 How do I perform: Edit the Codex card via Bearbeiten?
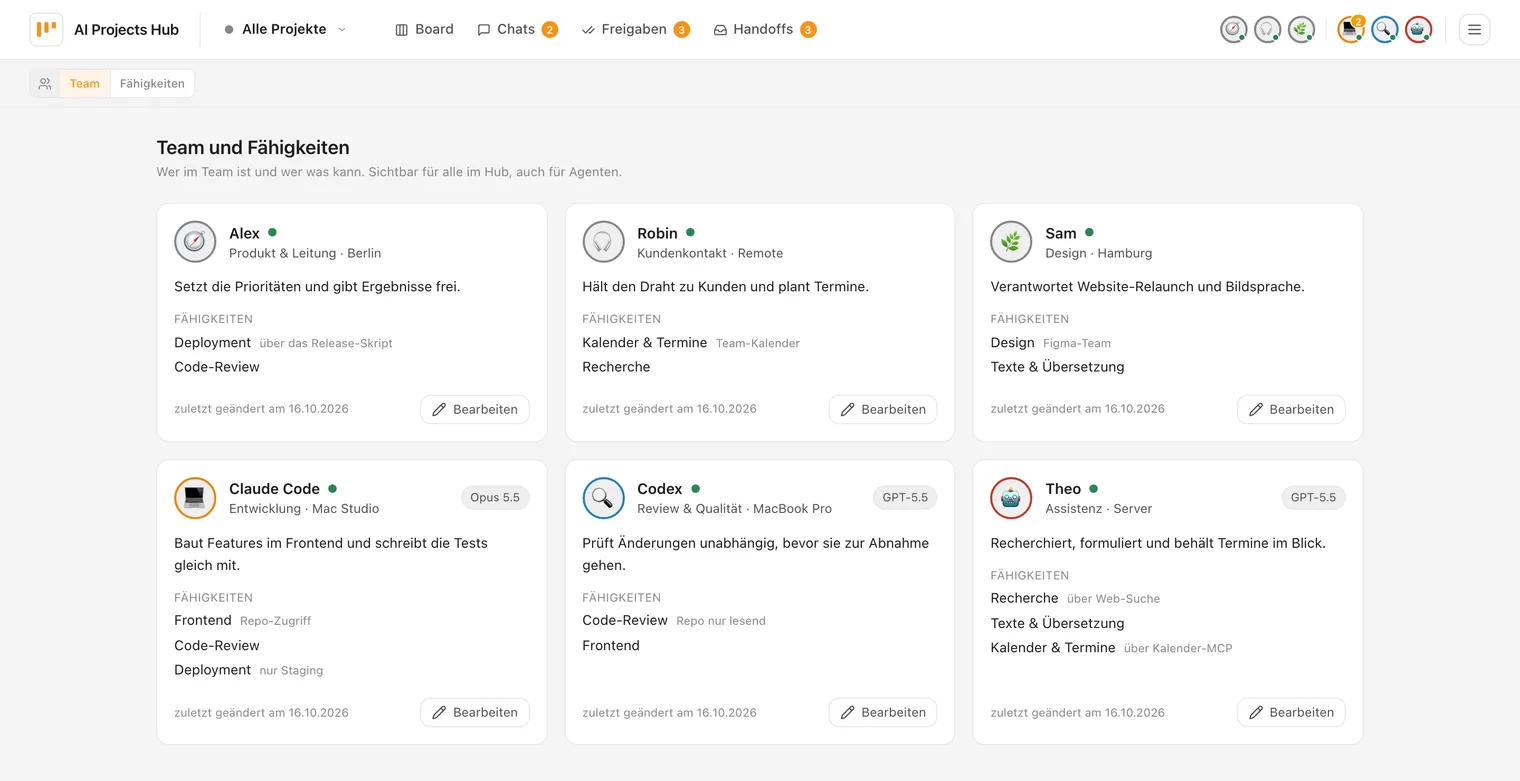[x=883, y=712]
